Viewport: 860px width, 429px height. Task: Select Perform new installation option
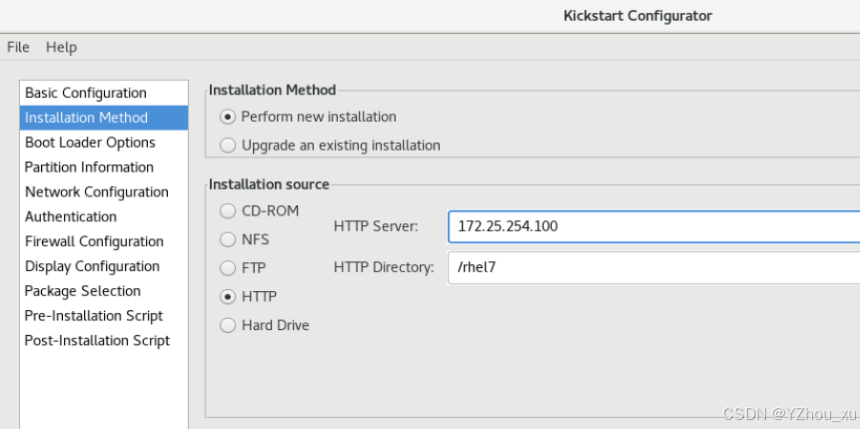pos(227,117)
